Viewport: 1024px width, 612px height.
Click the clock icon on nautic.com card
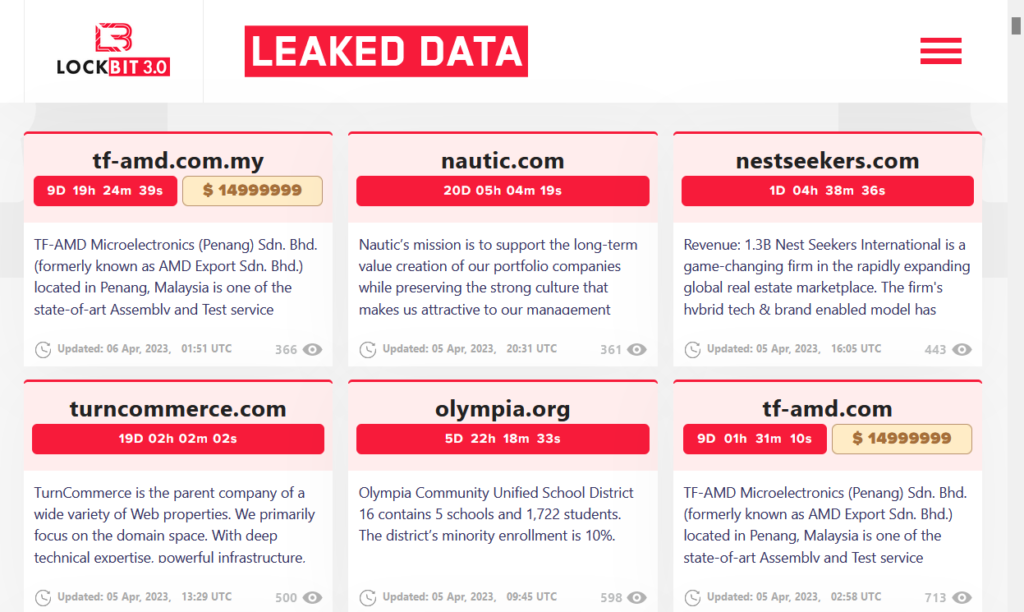(368, 350)
